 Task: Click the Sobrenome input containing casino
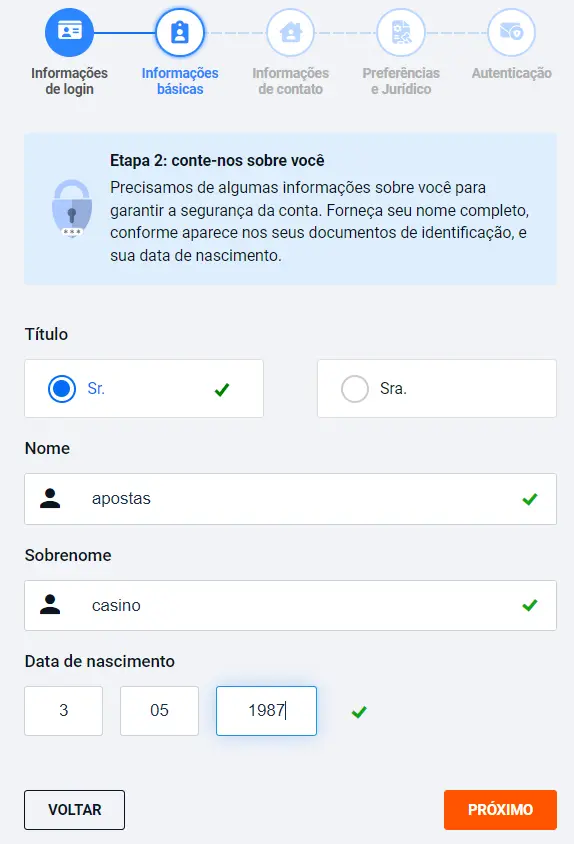tap(290, 606)
